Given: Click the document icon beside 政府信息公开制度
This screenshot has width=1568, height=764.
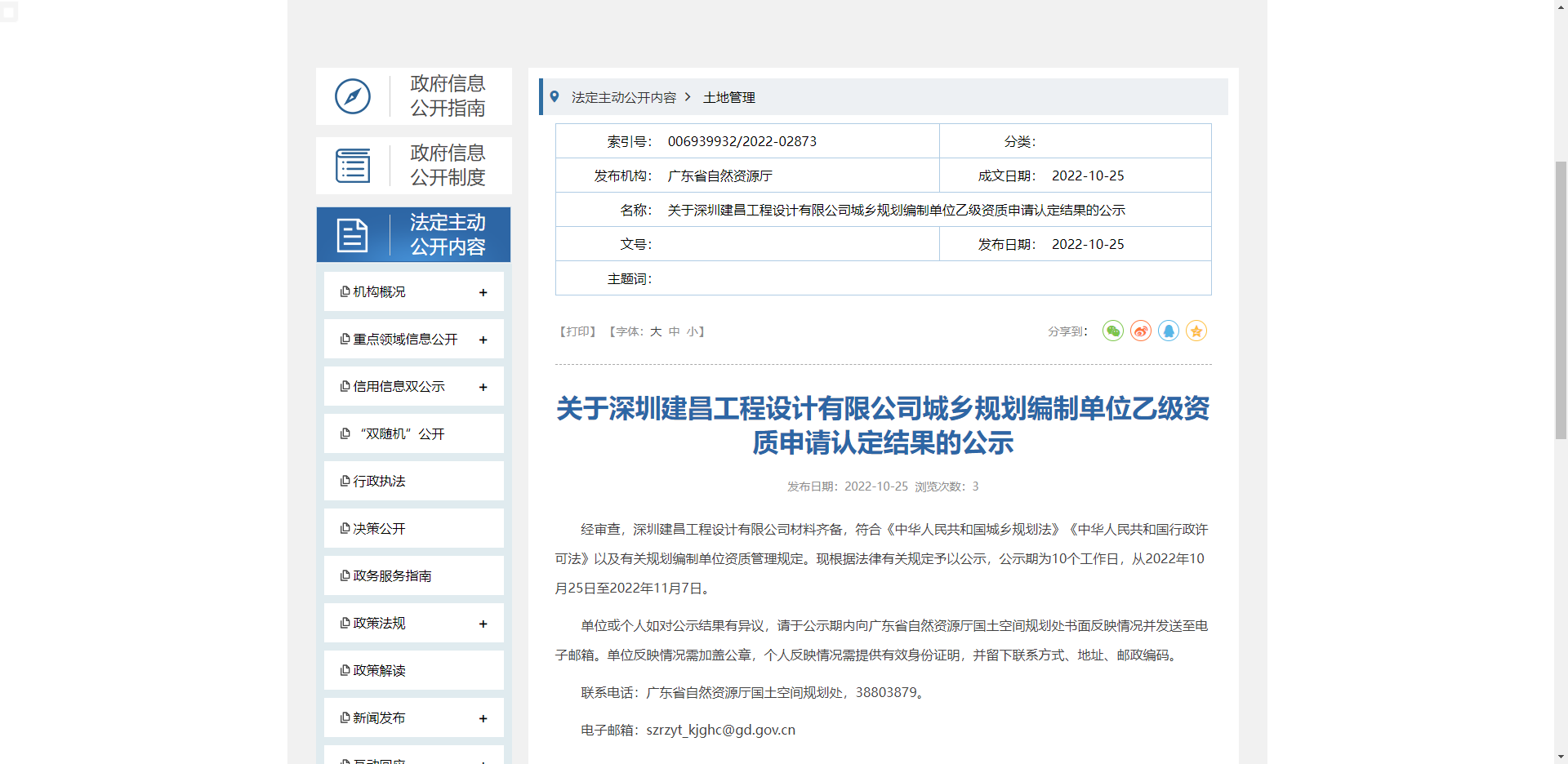Looking at the screenshot, I should pyautogui.click(x=352, y=166).
